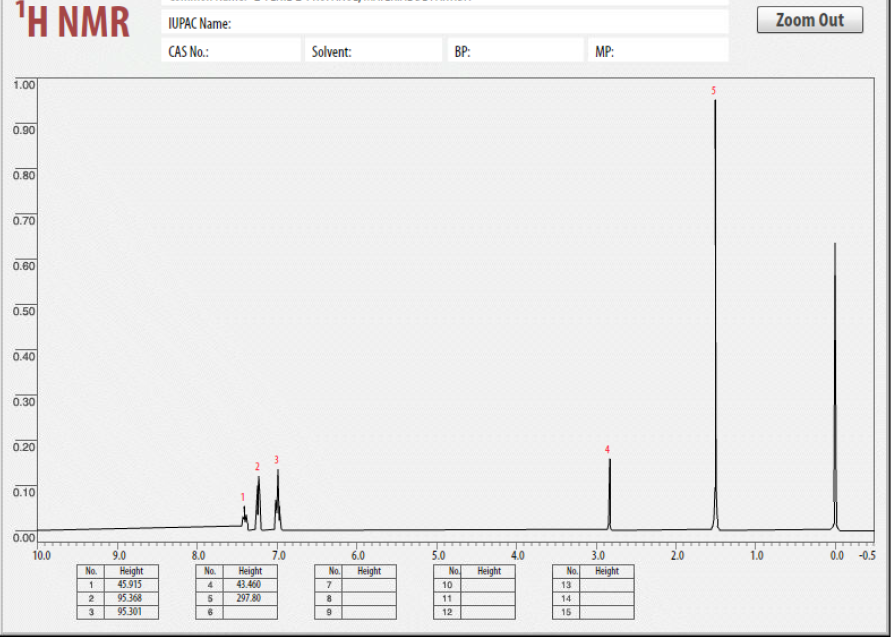The height and width of the screenshot is (638, 891).
Task: Click the 1H NMR title text
Action: point(70,19)
